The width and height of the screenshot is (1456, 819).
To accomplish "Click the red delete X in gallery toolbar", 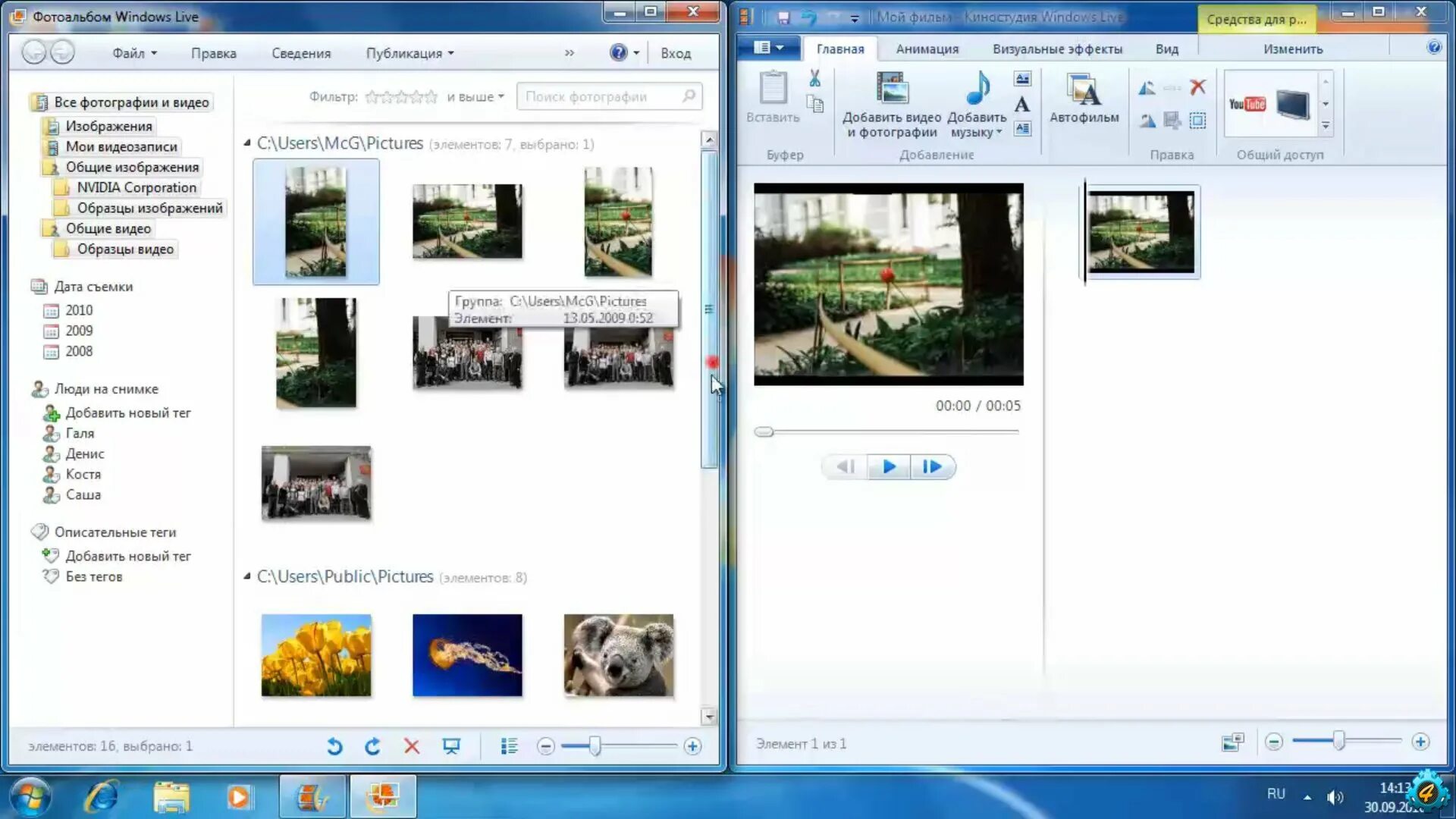I will pos(412,746).
